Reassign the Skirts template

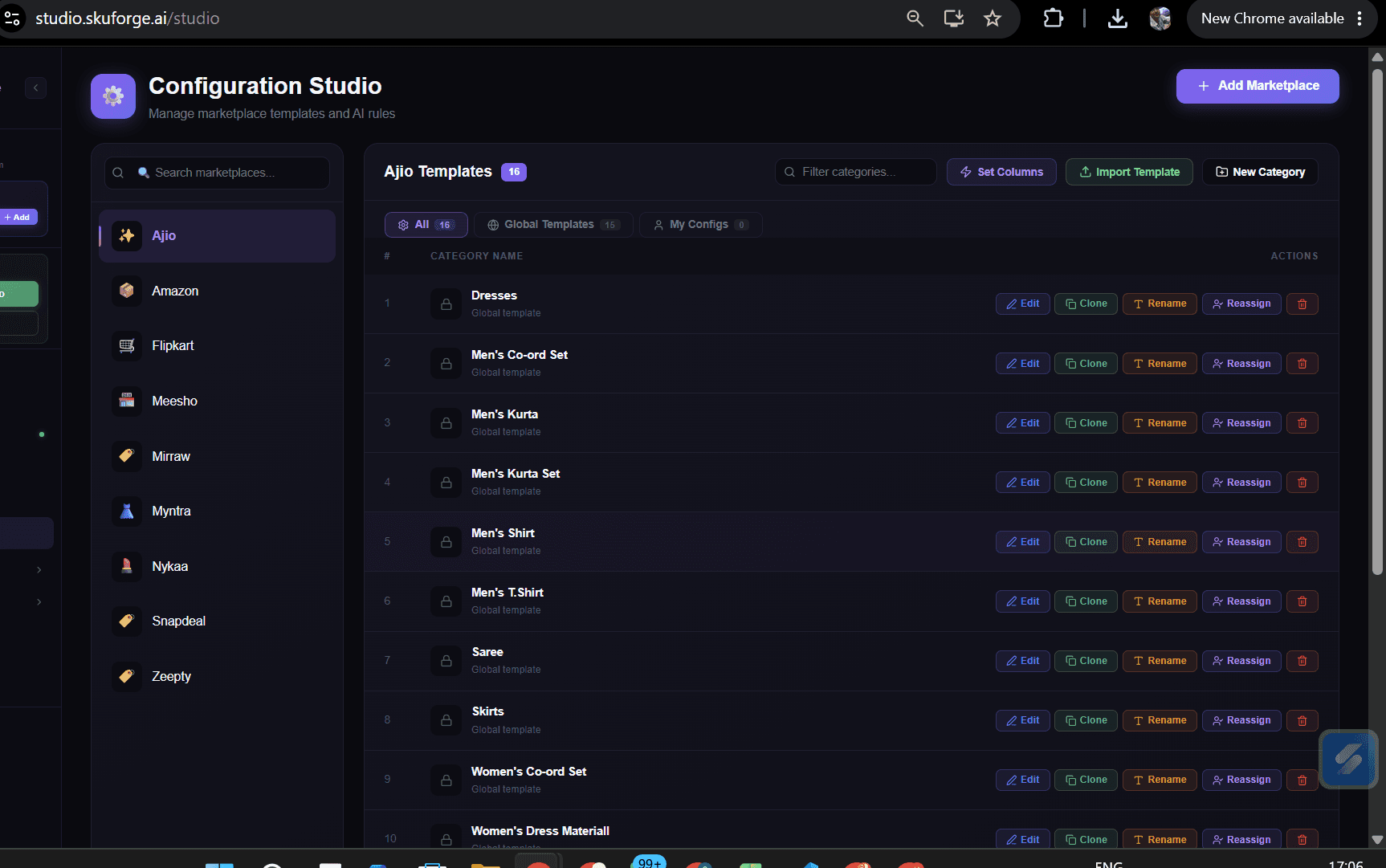point(1241,720)
